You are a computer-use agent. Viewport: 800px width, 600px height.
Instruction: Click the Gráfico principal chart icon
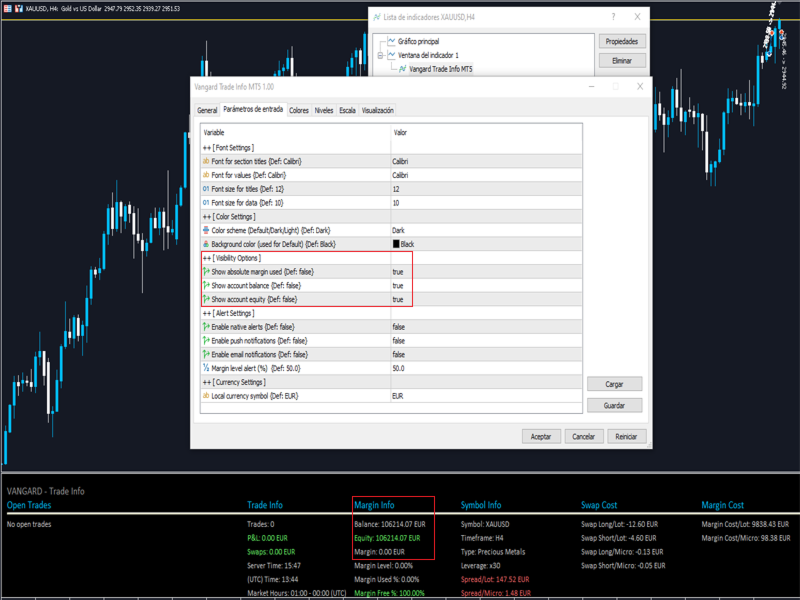click(x=391, y=41)
